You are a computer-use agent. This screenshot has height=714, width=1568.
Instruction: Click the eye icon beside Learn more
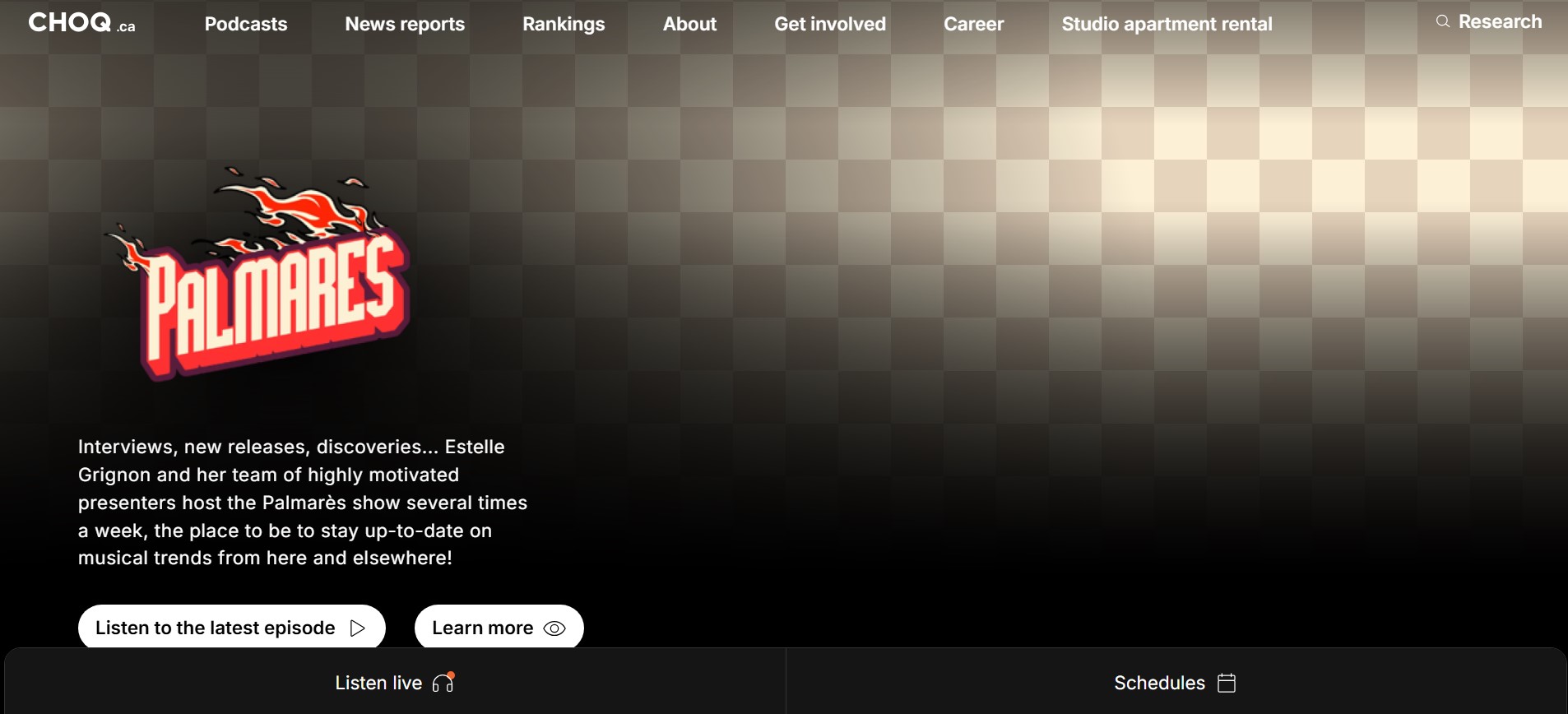click(555, 628)
